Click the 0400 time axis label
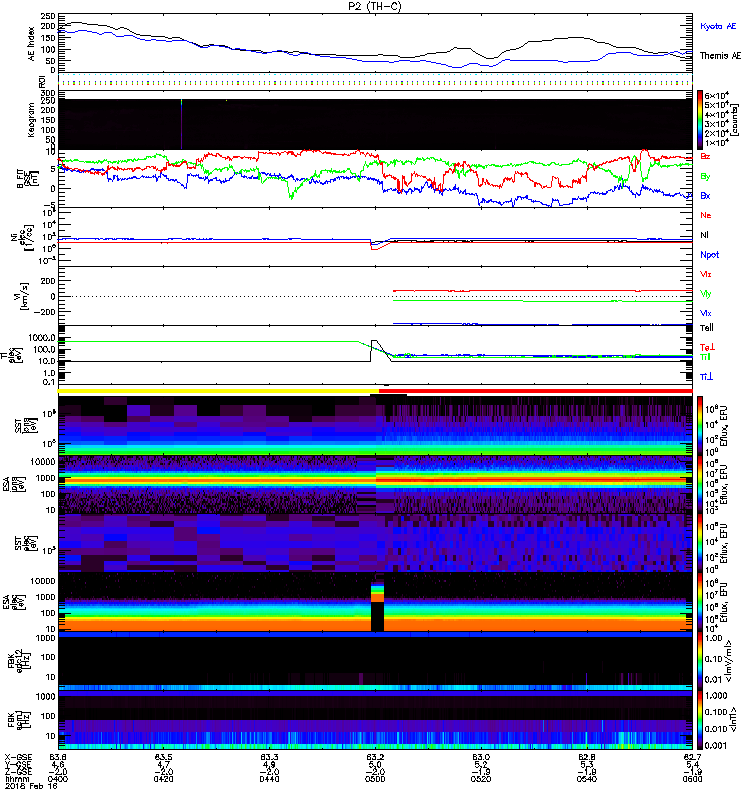The height and width of the screenshot is (800, 750). coord(58,779)
